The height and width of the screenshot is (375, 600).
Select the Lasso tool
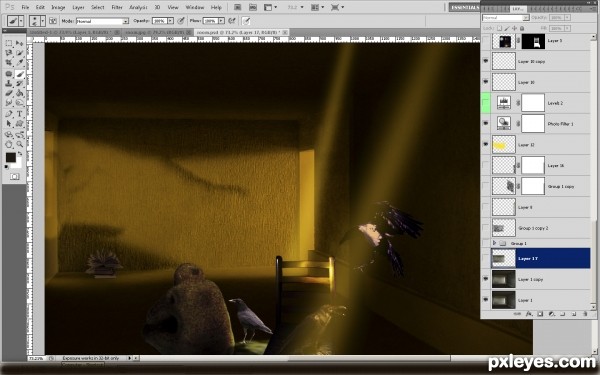(8, 53)
